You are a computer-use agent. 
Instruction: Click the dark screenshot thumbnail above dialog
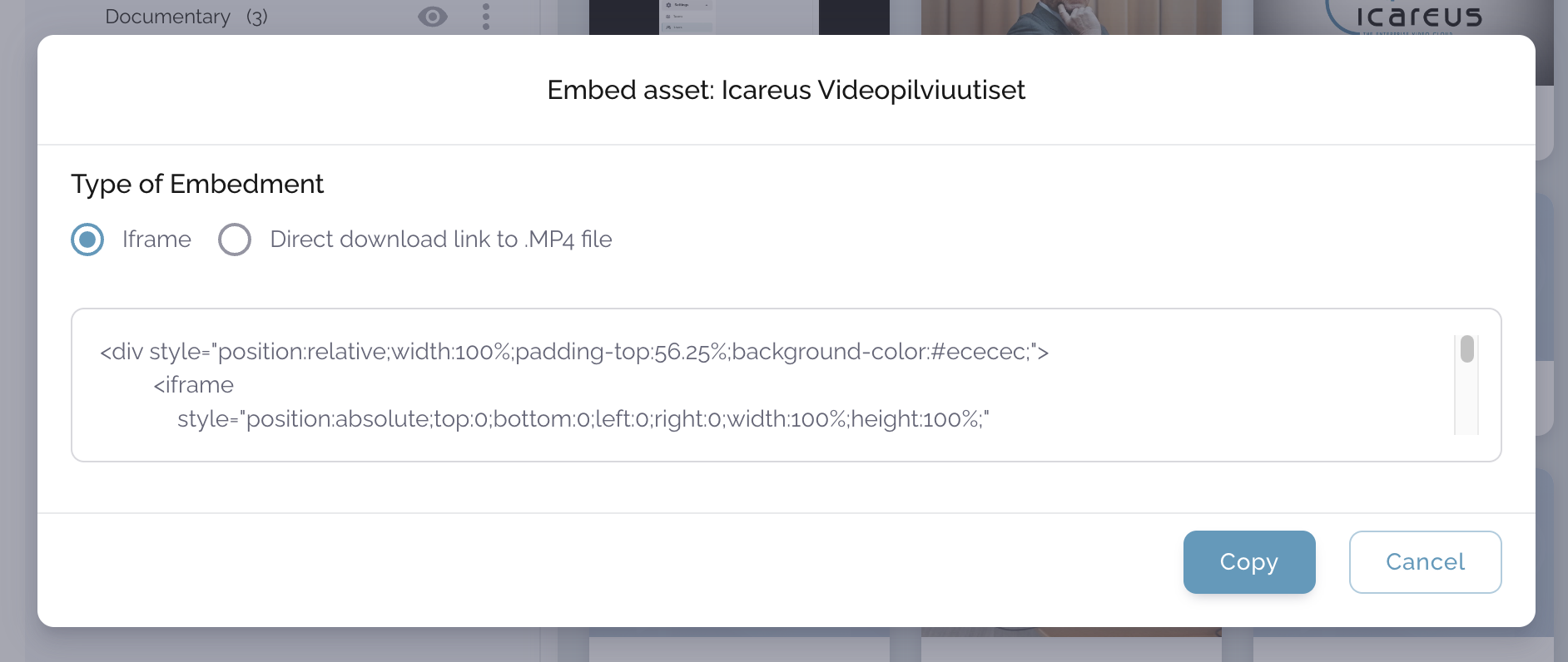pos(739,17)
